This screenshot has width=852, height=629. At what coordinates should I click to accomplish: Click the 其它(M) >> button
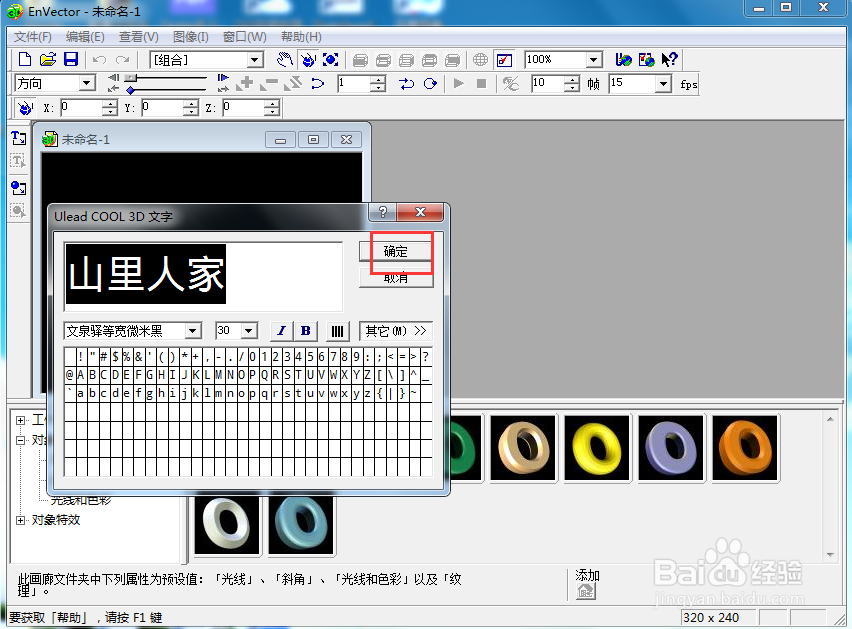[x=396, y=331]
